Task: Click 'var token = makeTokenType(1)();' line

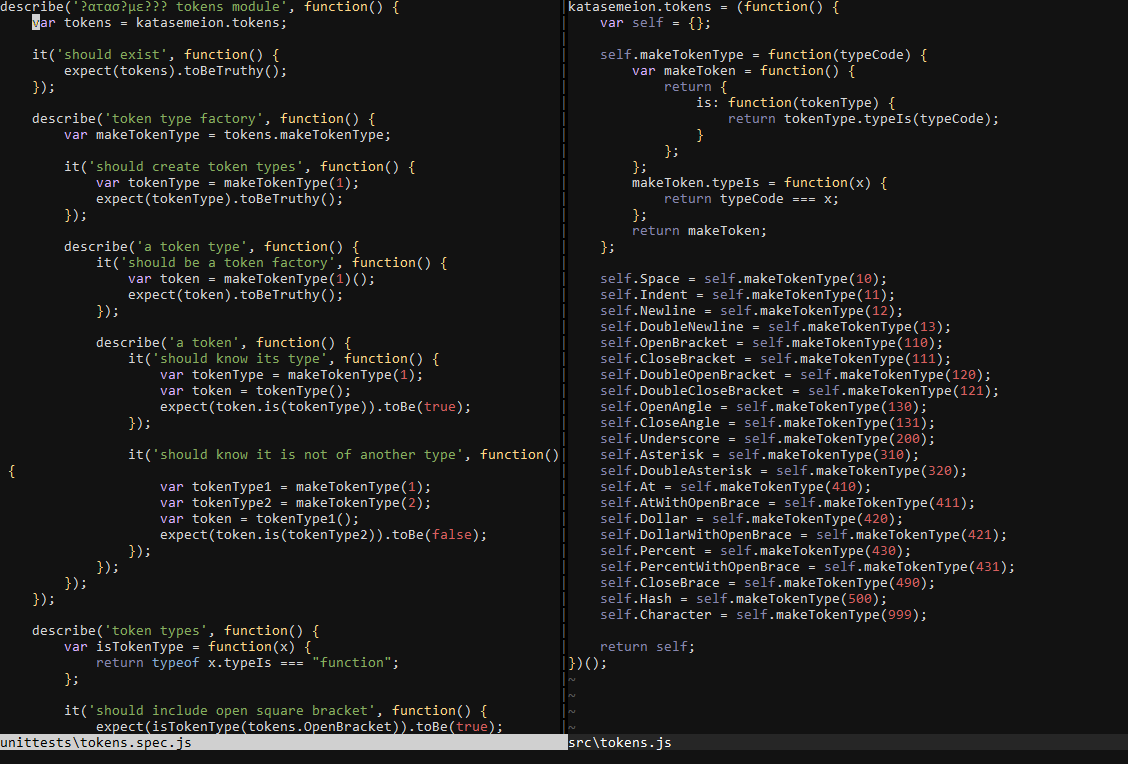Action: coord(252,279)
